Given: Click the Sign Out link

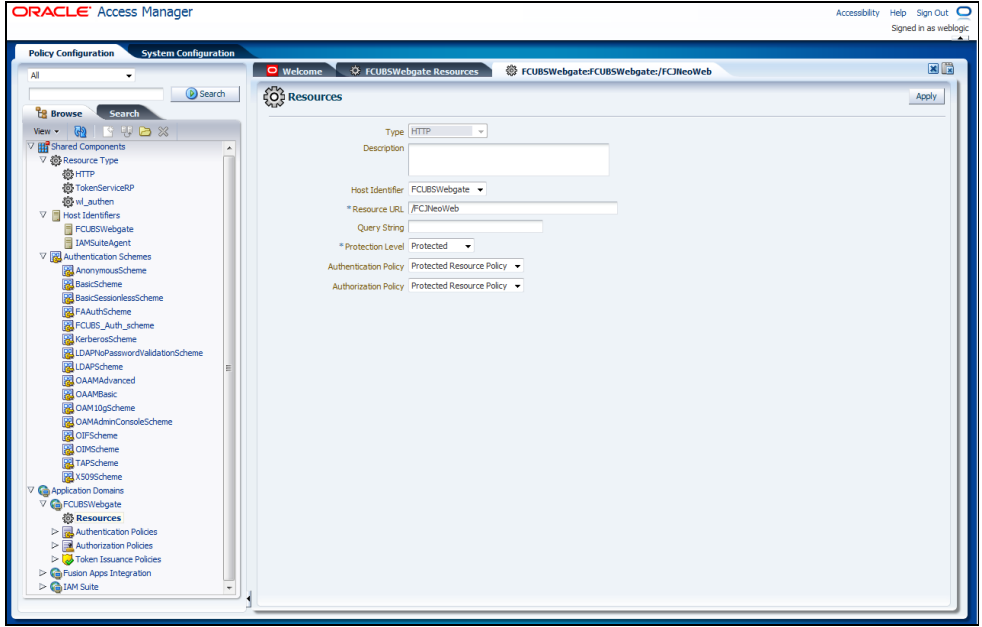Looking at the screenshot, I should coord(933,13).
